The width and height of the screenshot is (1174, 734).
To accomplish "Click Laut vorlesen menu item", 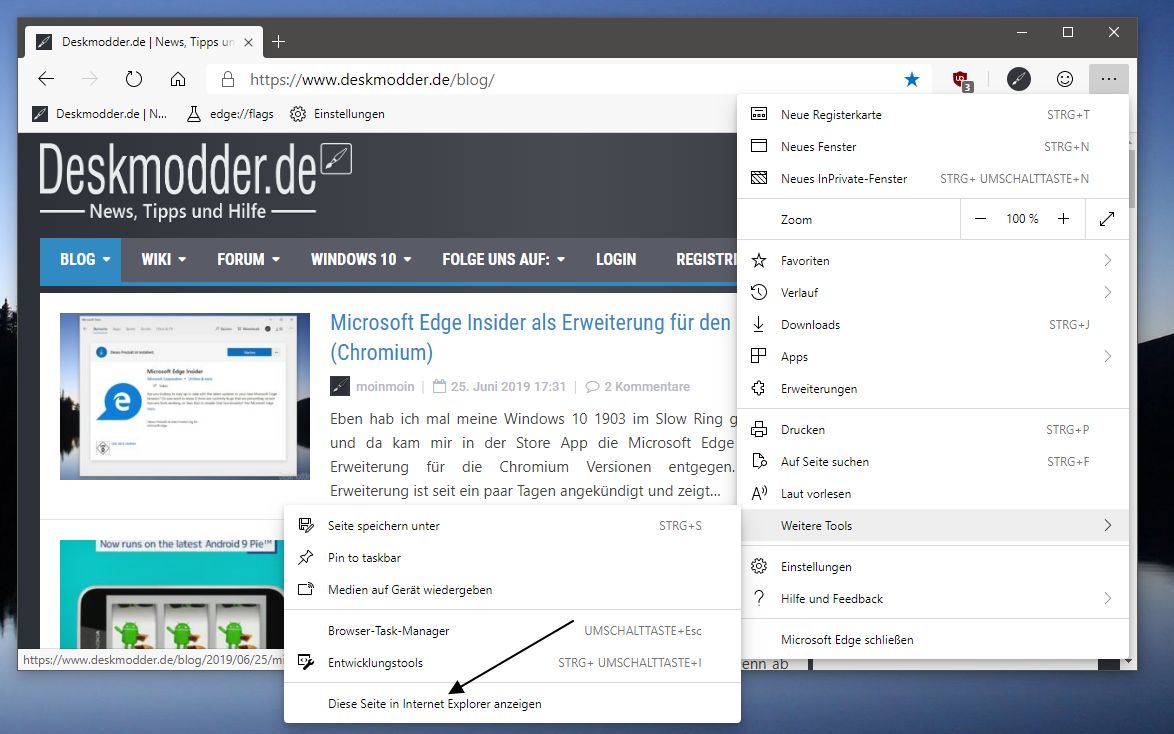I will [x=933, y=494].
